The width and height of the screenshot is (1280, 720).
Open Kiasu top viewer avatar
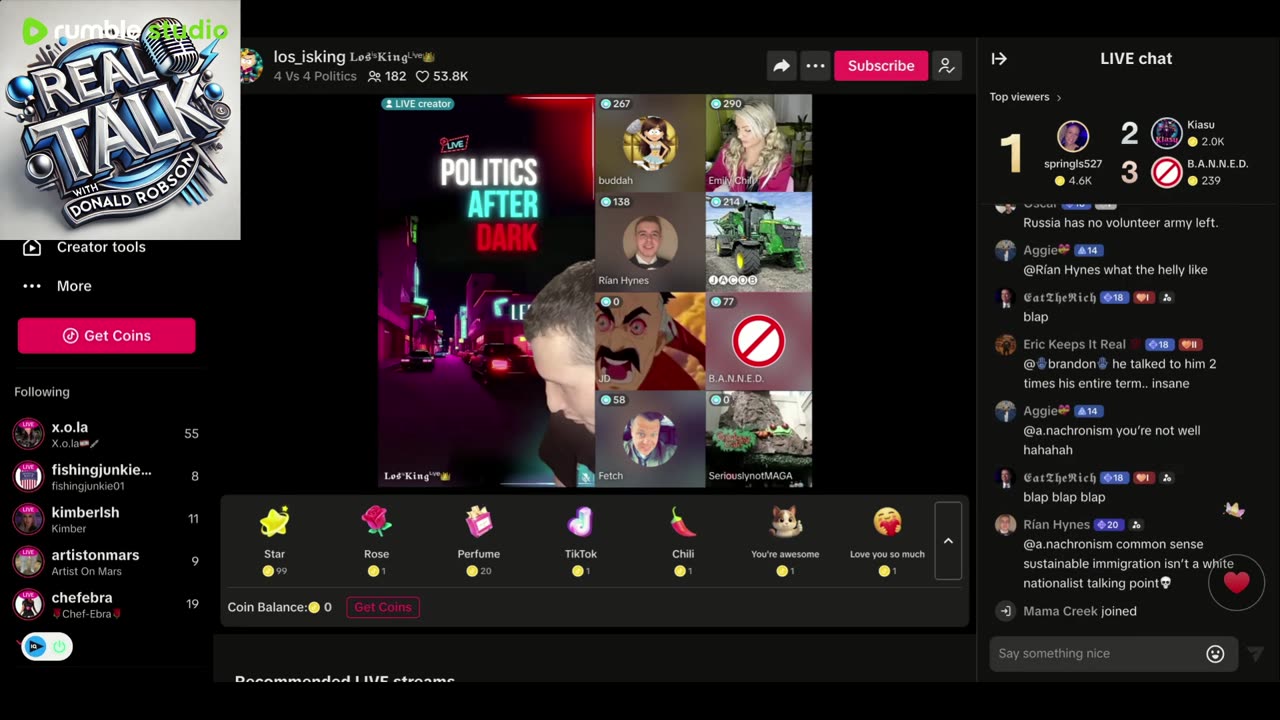[1166, 133]
